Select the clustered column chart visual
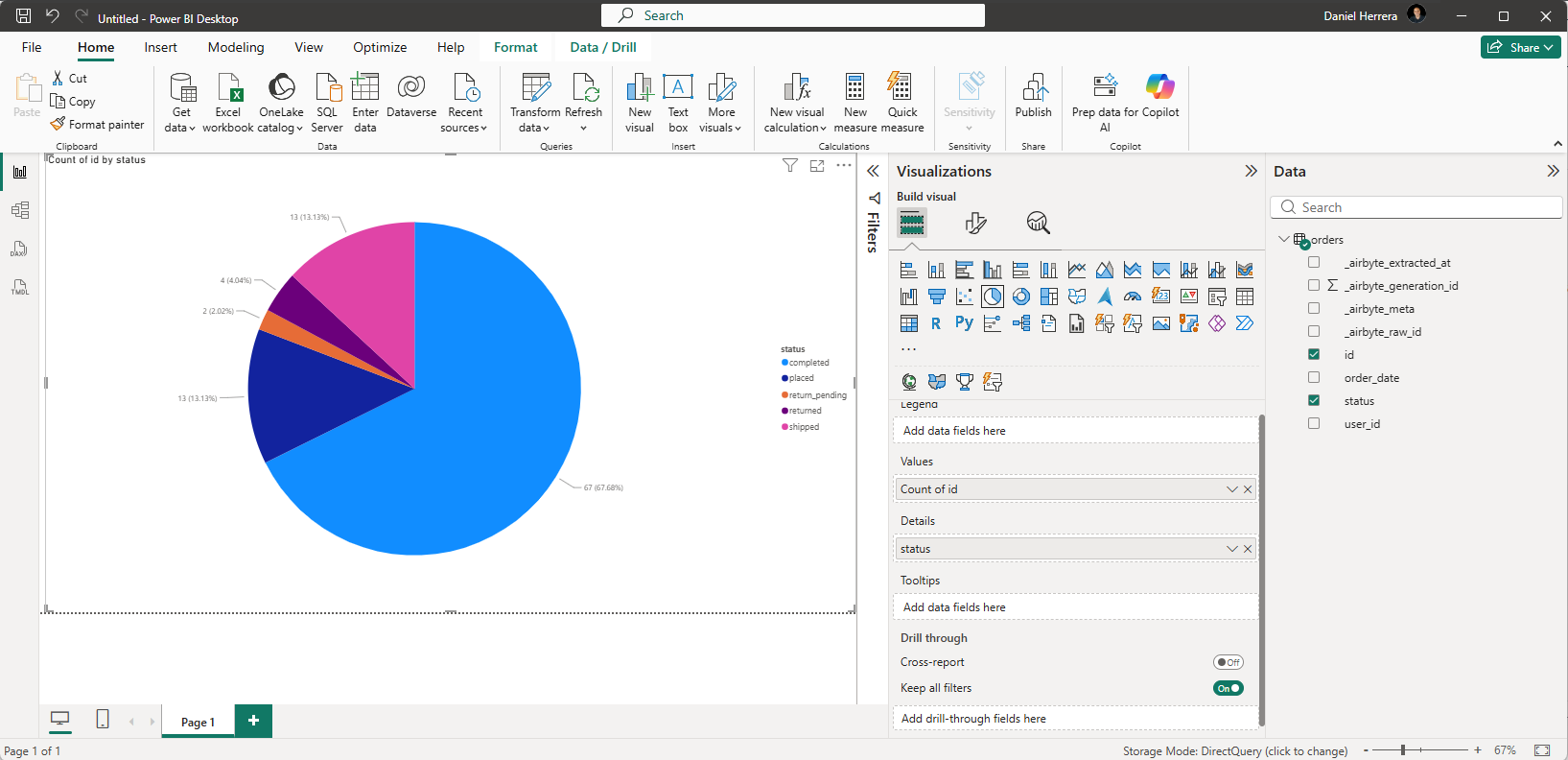This screenshot has width=1568, height=760. [x=993, y=270]
